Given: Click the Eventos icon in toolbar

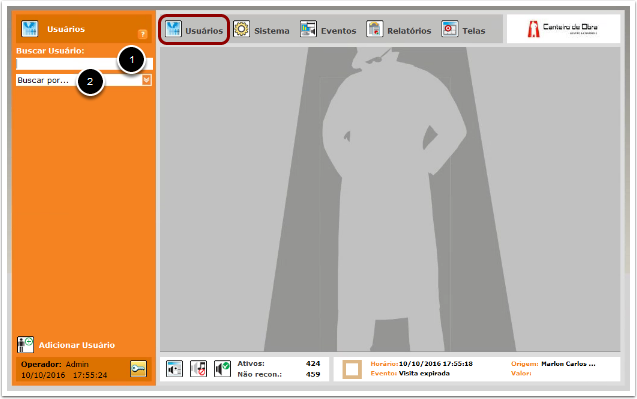Looking at the screenshot, I should (308, 29).
